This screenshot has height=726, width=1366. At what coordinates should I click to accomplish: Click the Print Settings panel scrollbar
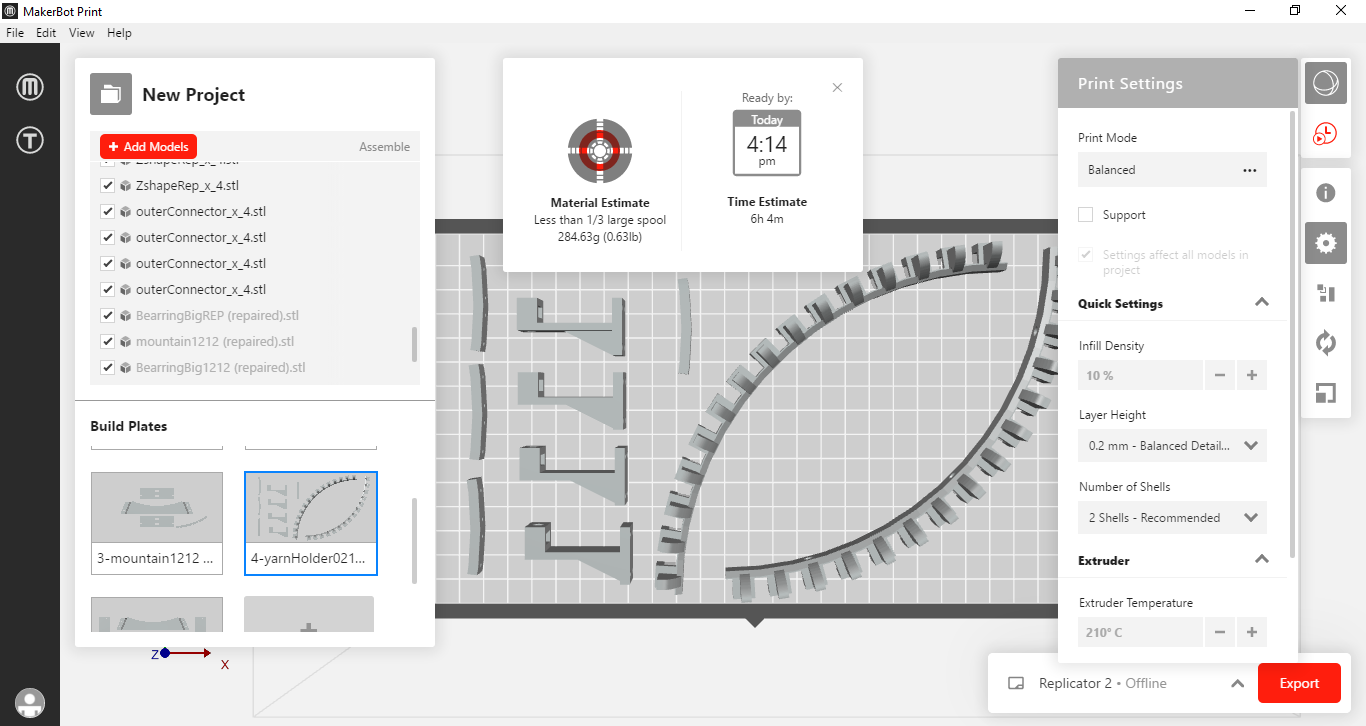click(1294, 335)
